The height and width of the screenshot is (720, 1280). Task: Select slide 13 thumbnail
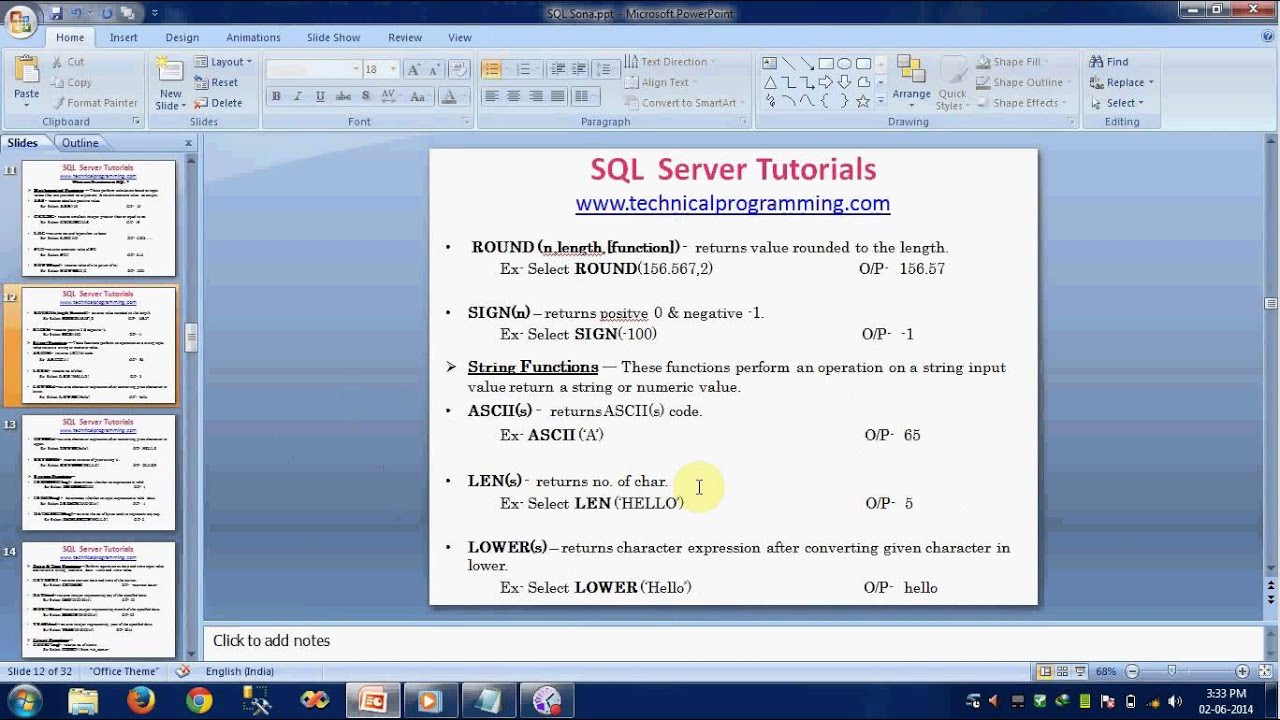click(98, 473)
